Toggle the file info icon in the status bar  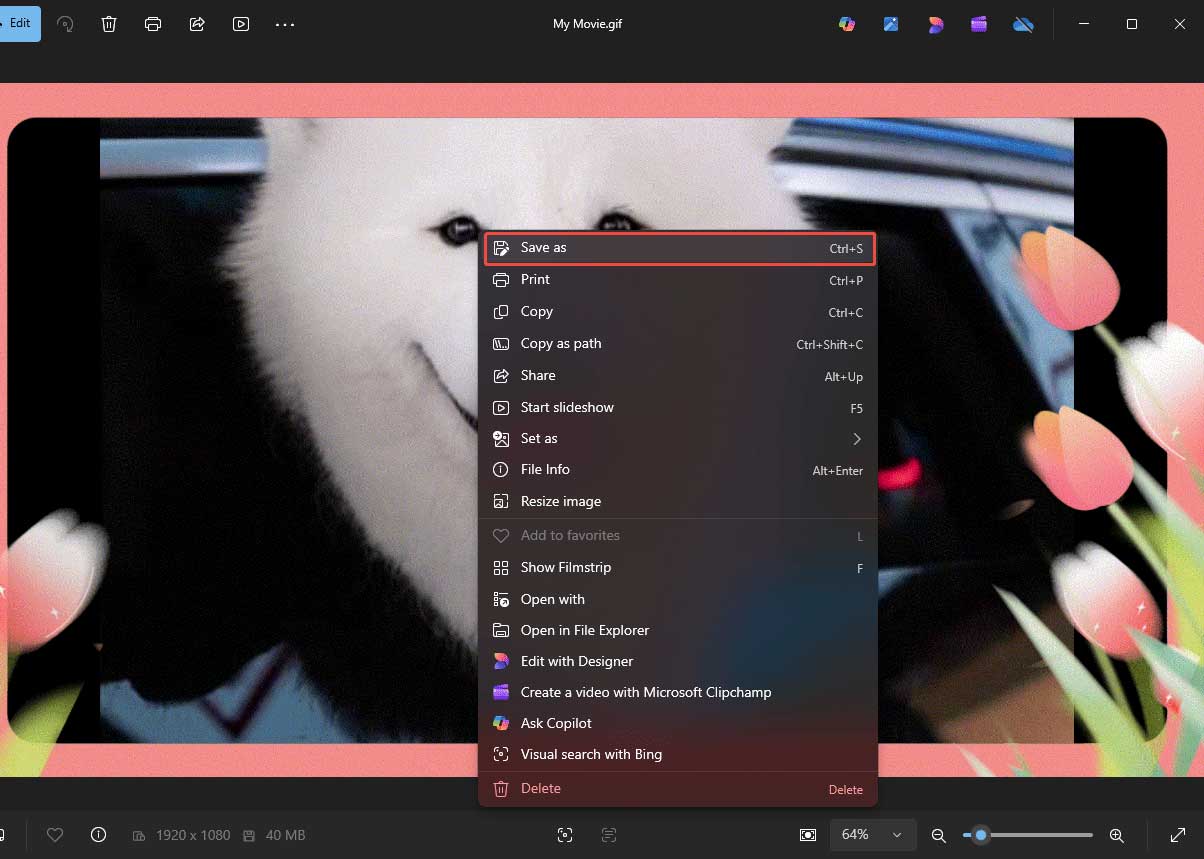click(98, 835)
